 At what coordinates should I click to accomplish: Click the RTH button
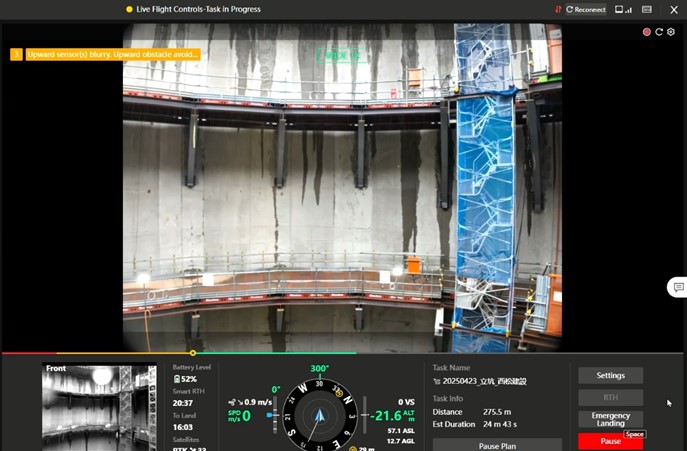[x=610, y=397]
